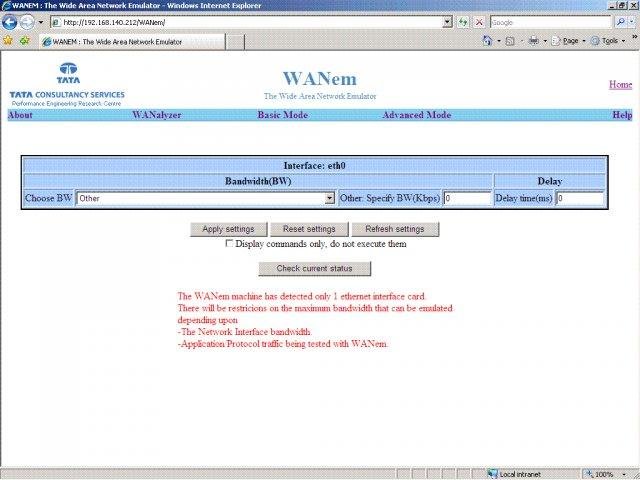640x480 pixels.
Task: Click the Print toolbar icon
Action: pos(533,40)
